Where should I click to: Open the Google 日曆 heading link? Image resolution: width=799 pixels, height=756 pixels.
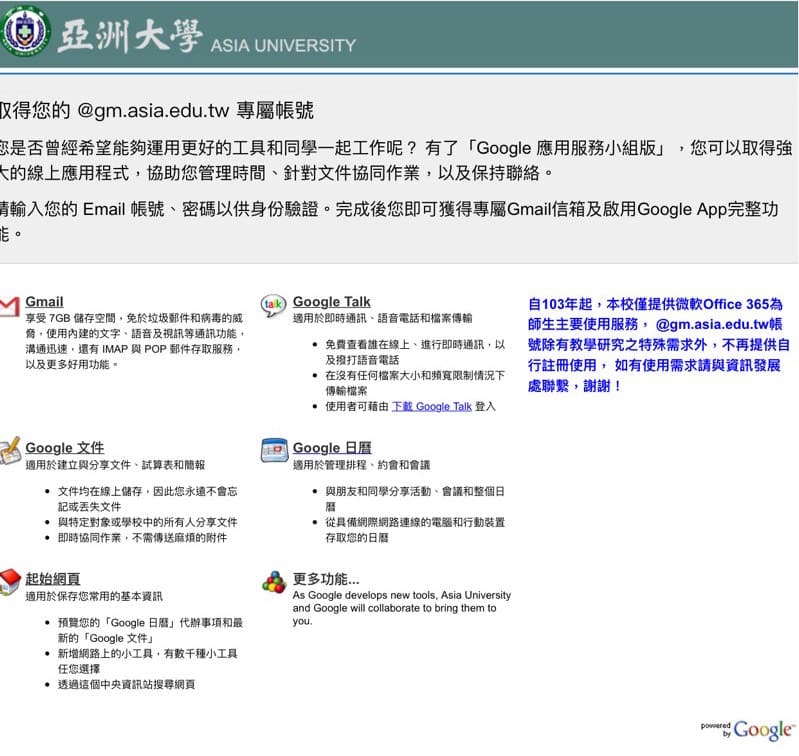(x=332, y=448)
